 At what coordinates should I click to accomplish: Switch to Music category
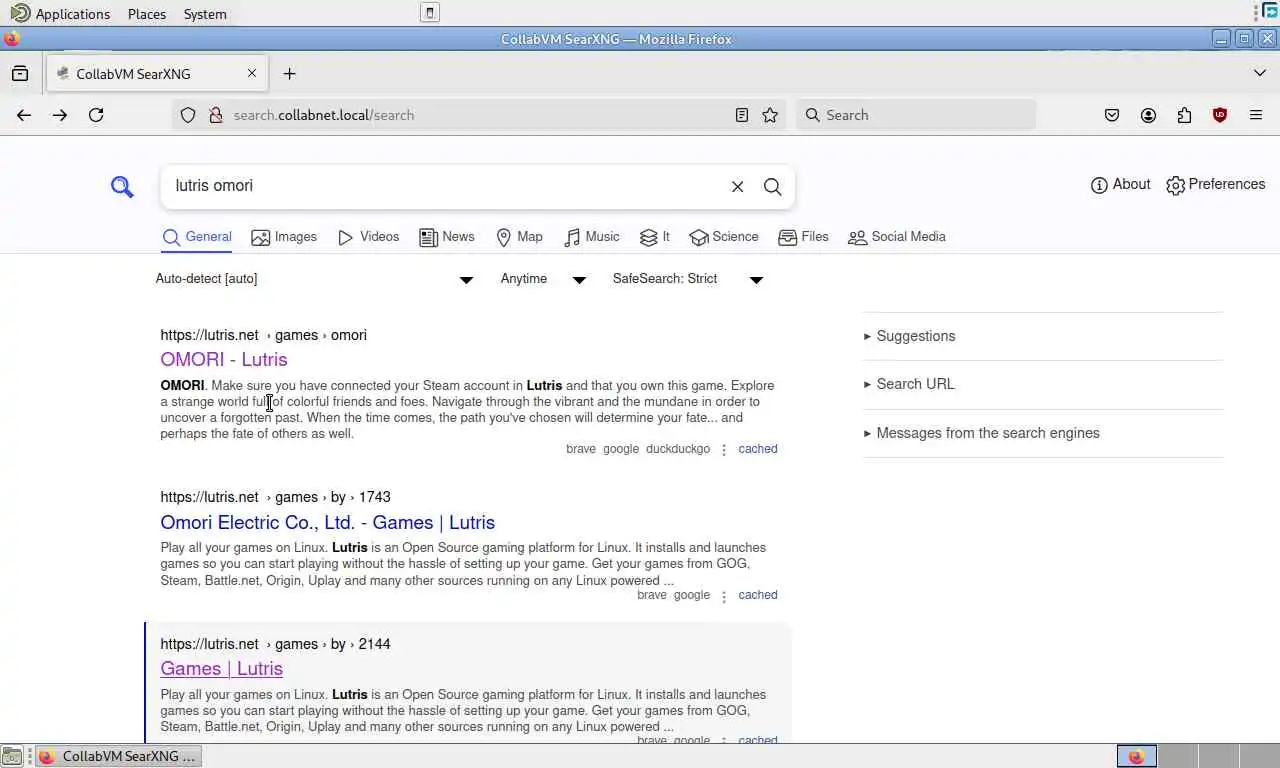pyautogui.click(x=591, y=237)
